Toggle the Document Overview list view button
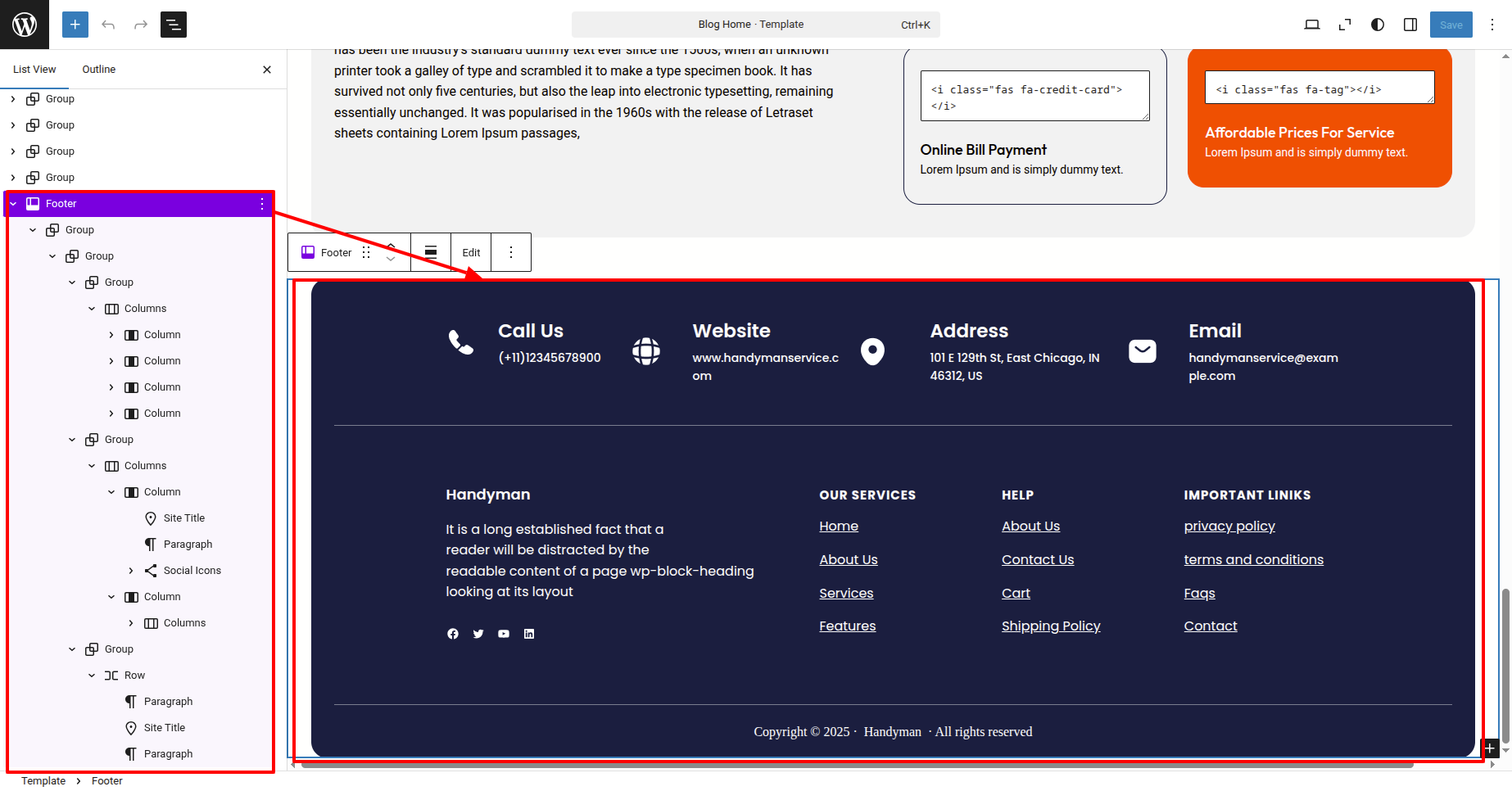Image resolution: width=1512 pixels, height=791 pixels. (x=174, y=25)
